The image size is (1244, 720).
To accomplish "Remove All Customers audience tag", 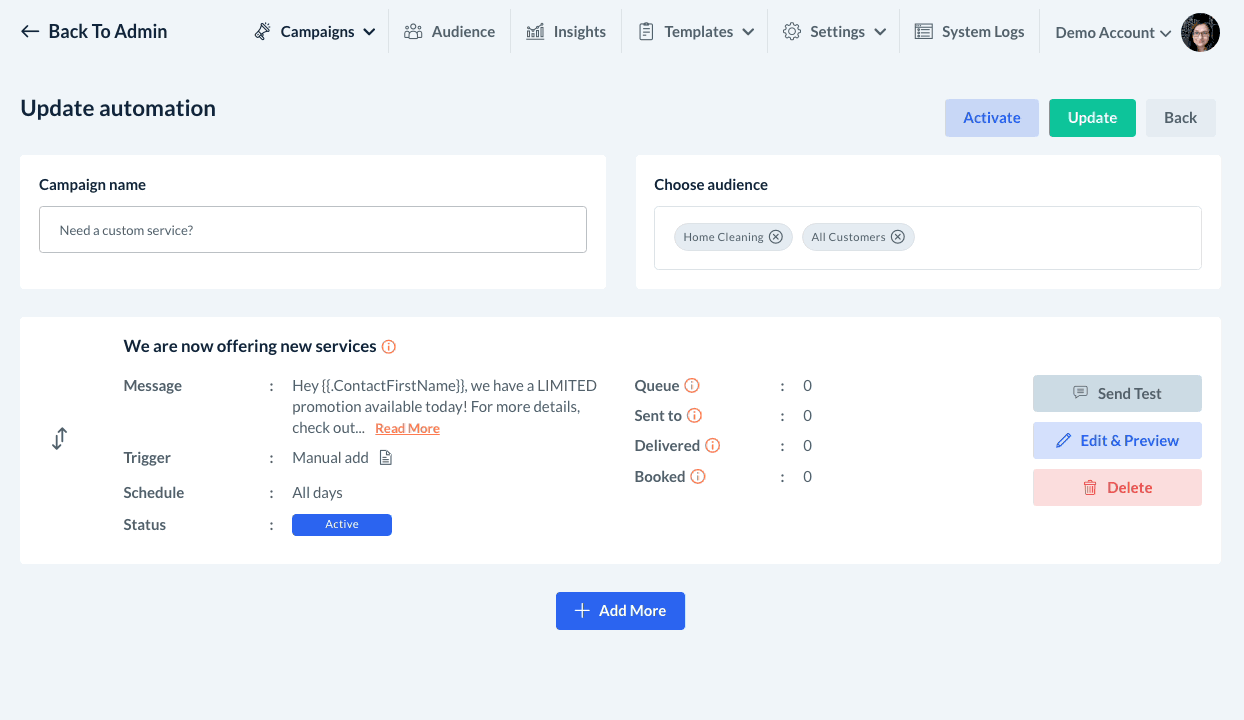I will point(898,237).
